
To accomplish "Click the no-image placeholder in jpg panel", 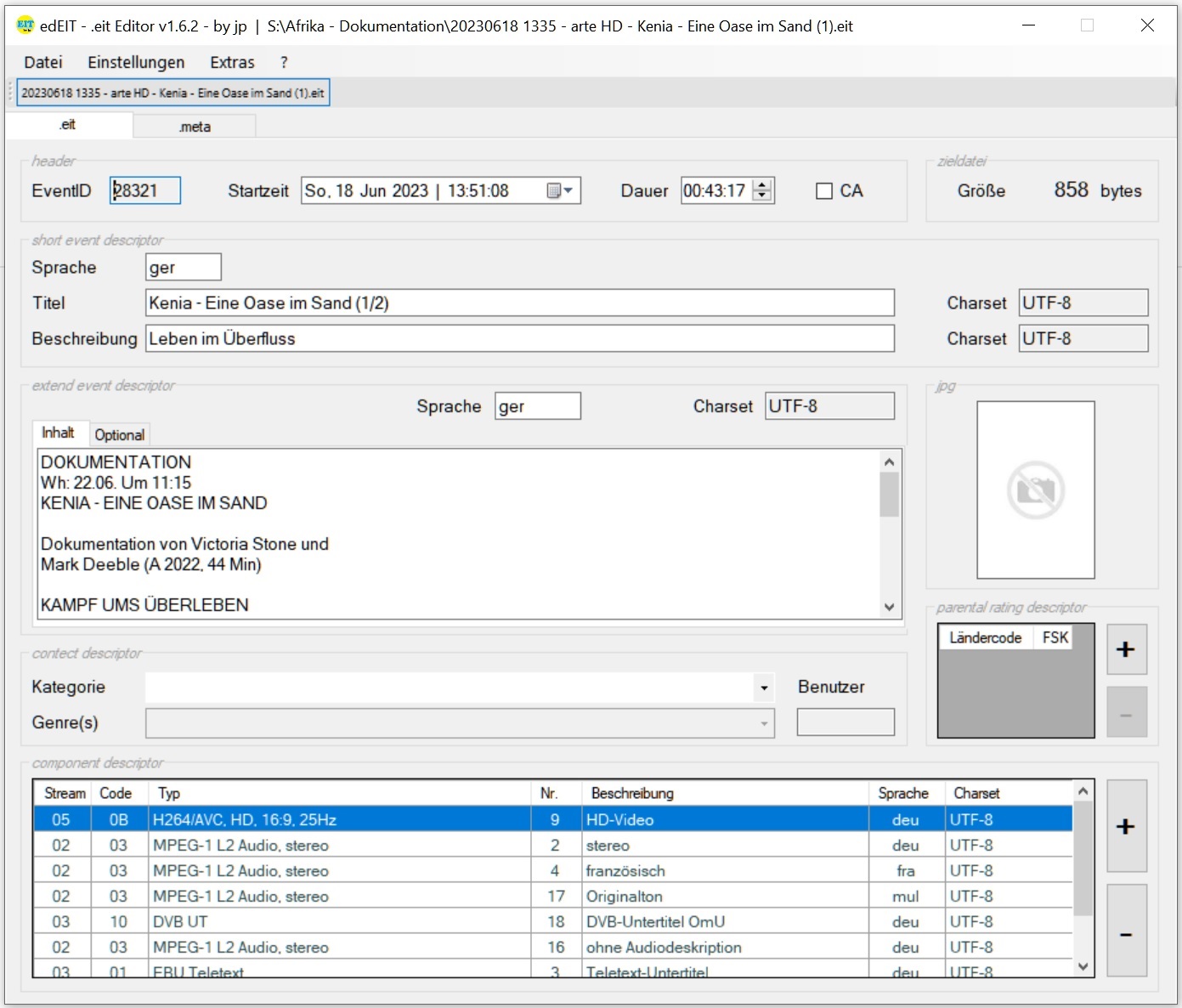I will tap(1035, 490).
